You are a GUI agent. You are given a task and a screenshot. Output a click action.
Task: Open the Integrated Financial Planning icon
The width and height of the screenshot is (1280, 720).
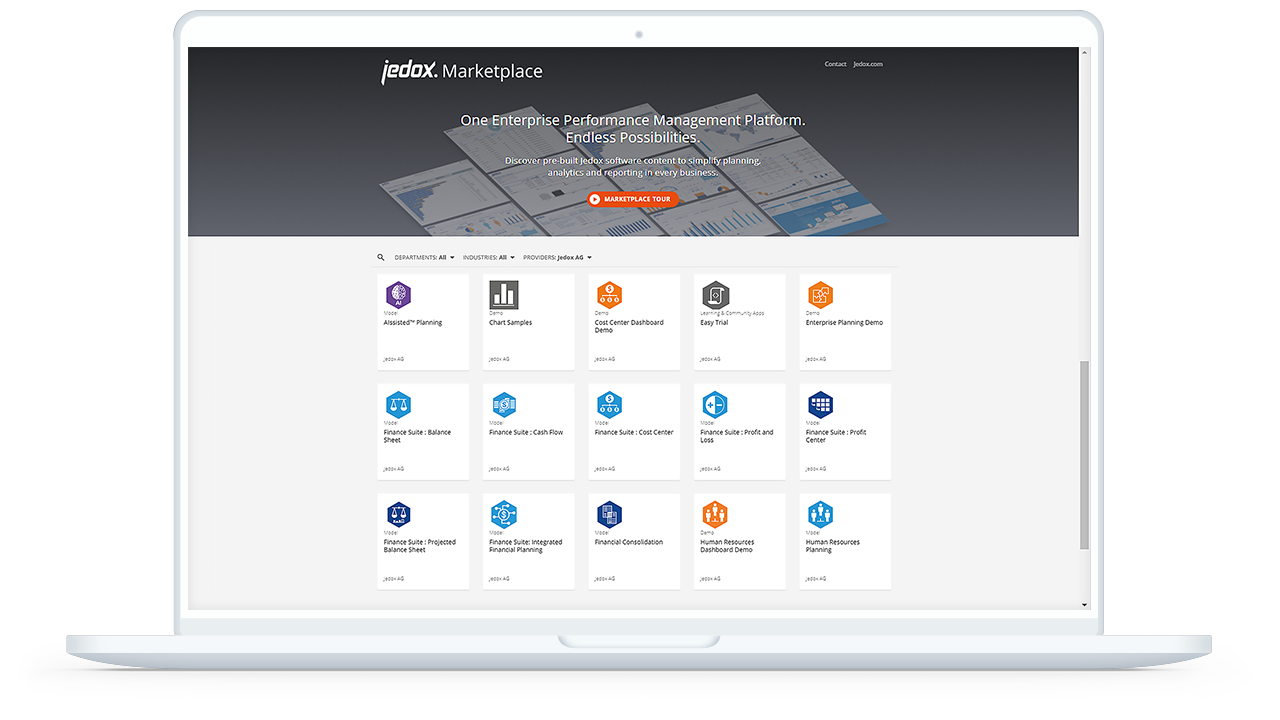[504, 515]
